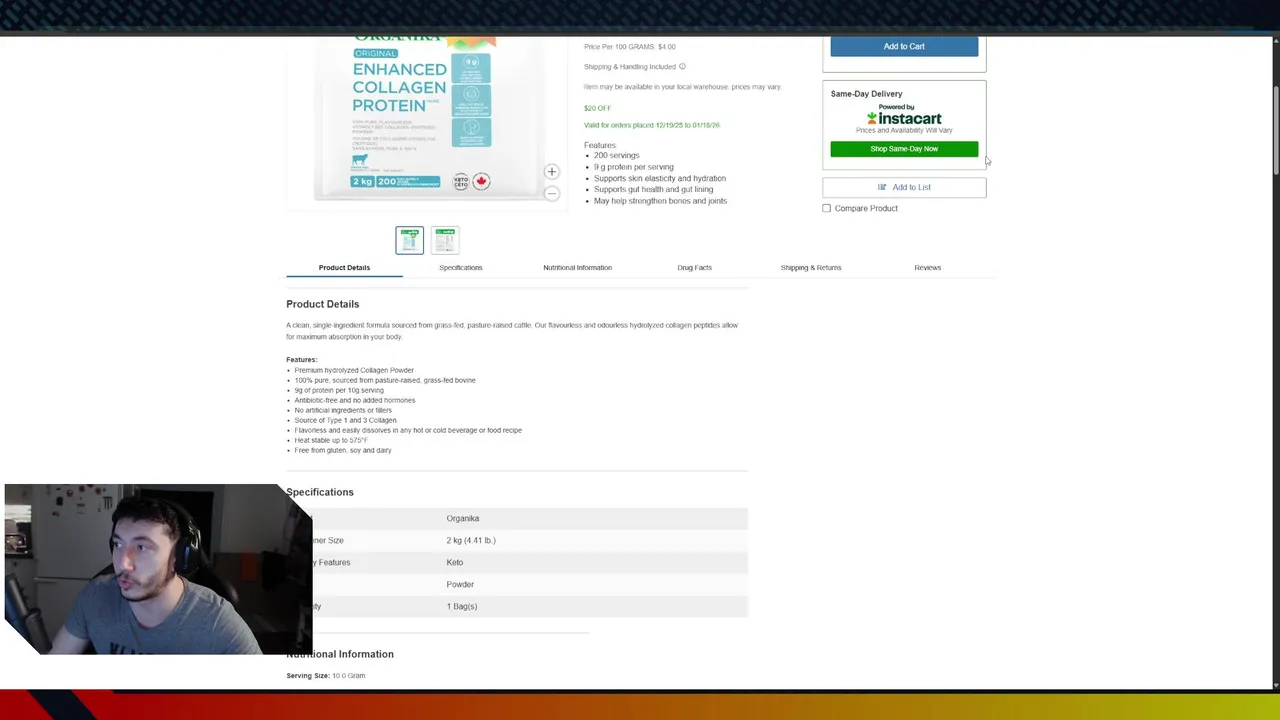Click the '2 kg (4.41 lb.)' value
The width and height of the screenshot is (1280, 720).
(471, 540)
